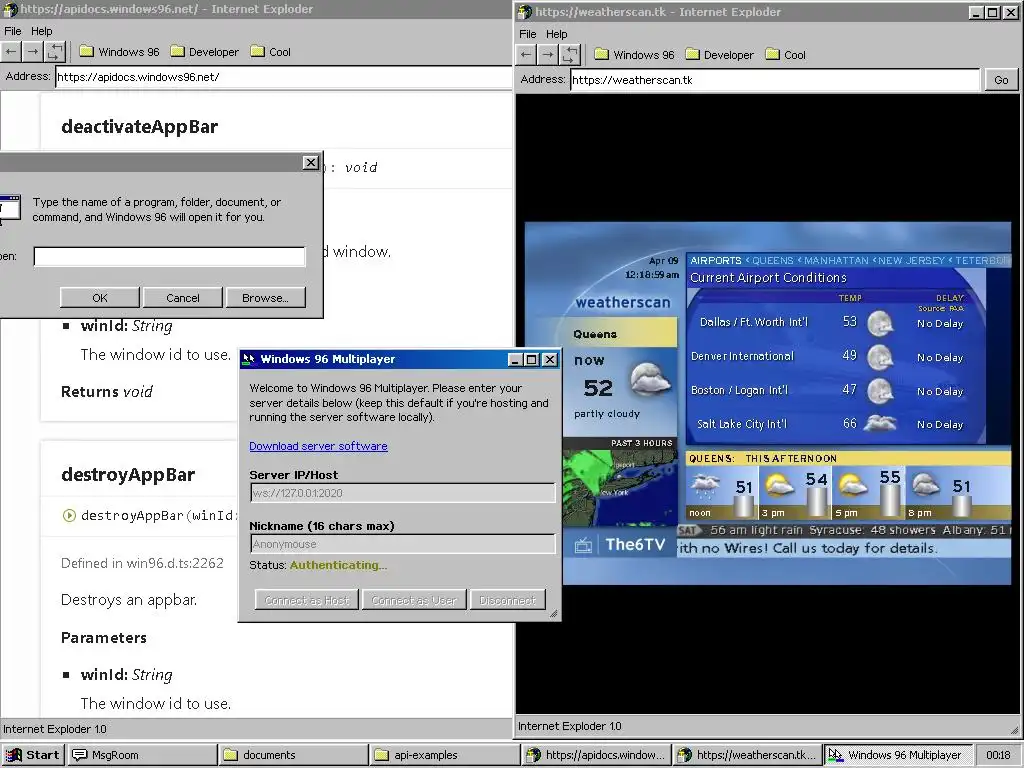1024x768 pixels.
Task: Open Help menu in weatherscan window
Action: click(557, 34)
